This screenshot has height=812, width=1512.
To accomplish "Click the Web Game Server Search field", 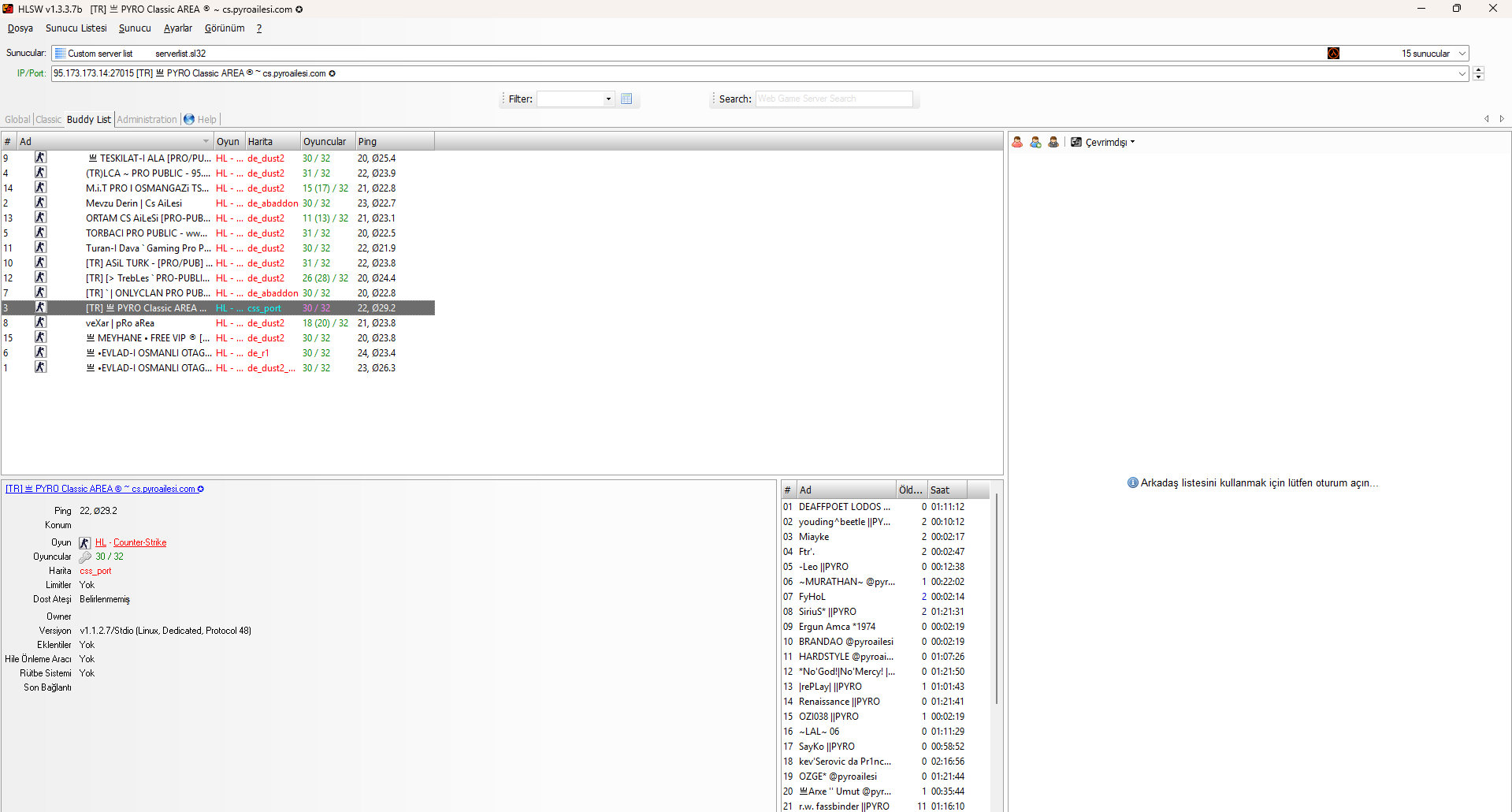I will pyautogui.click(x=834, y=99).
